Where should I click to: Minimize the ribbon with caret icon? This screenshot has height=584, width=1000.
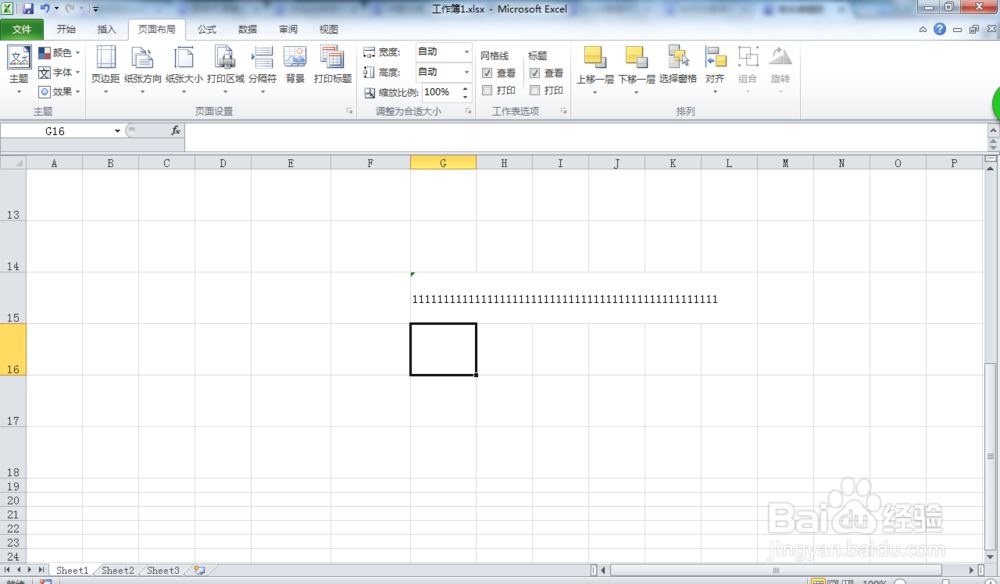922,29
